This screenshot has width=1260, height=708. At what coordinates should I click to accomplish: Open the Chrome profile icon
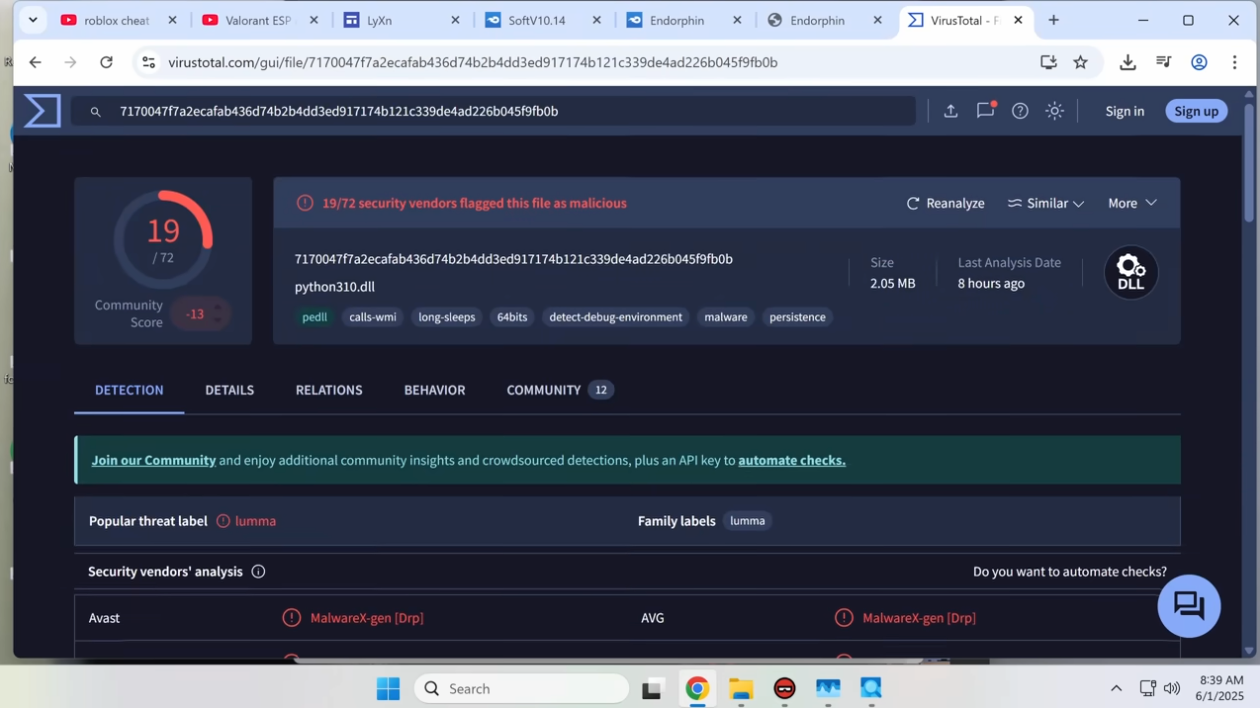pos(1199,62)
